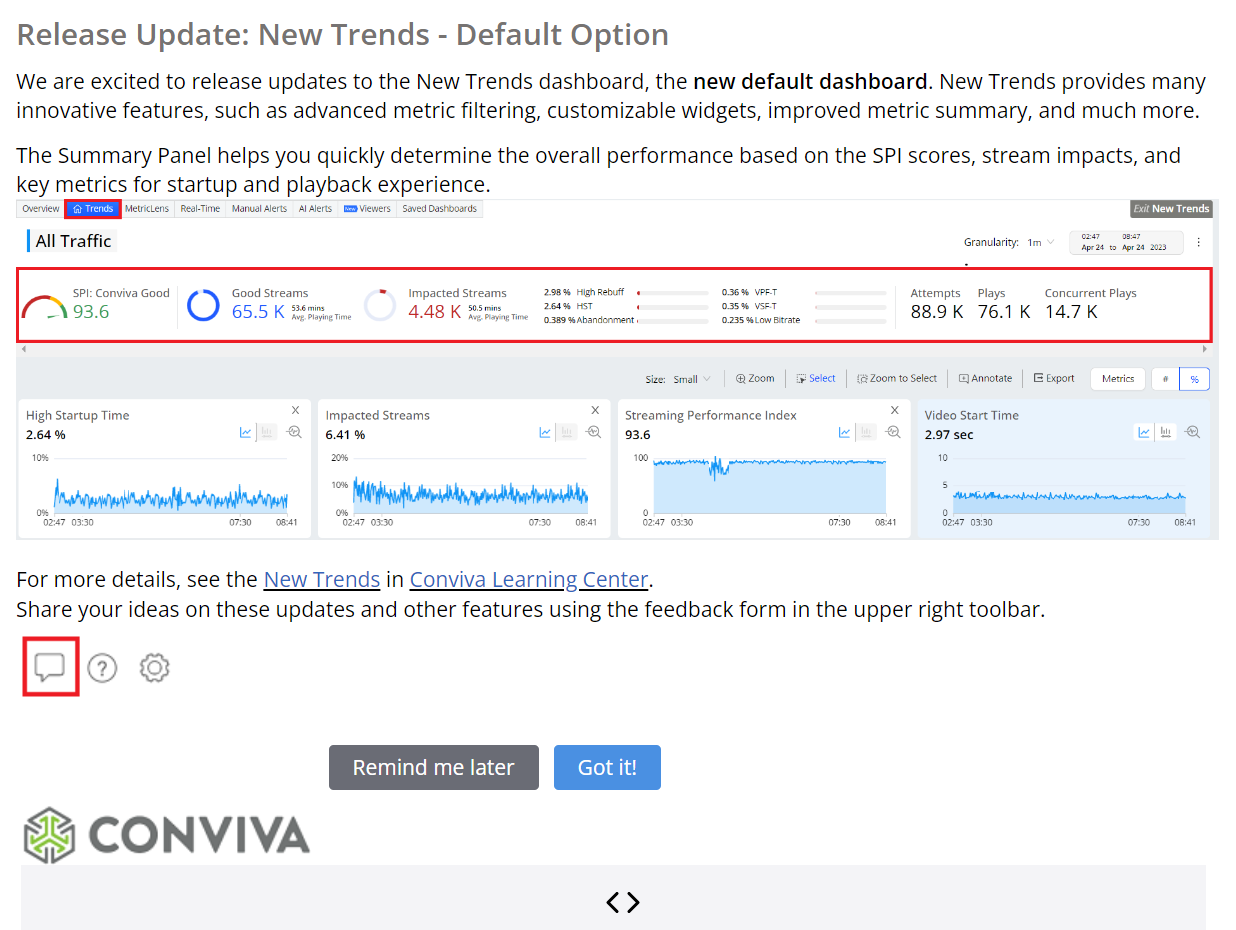Click the Remind me later button

pos(433,767)
